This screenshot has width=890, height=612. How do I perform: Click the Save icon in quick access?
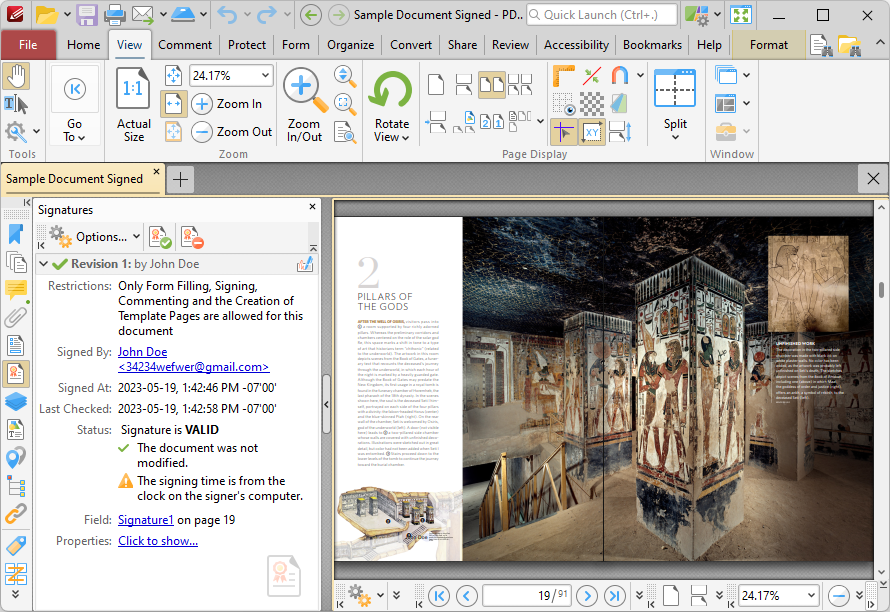pyautogui.click(x=86, y=15)
